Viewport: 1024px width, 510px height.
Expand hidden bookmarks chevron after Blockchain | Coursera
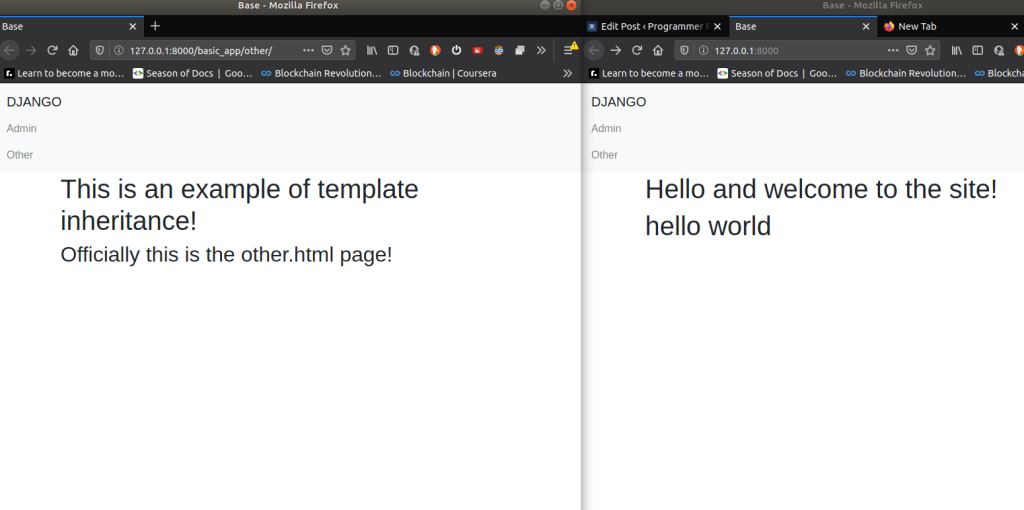pos(567,73)
